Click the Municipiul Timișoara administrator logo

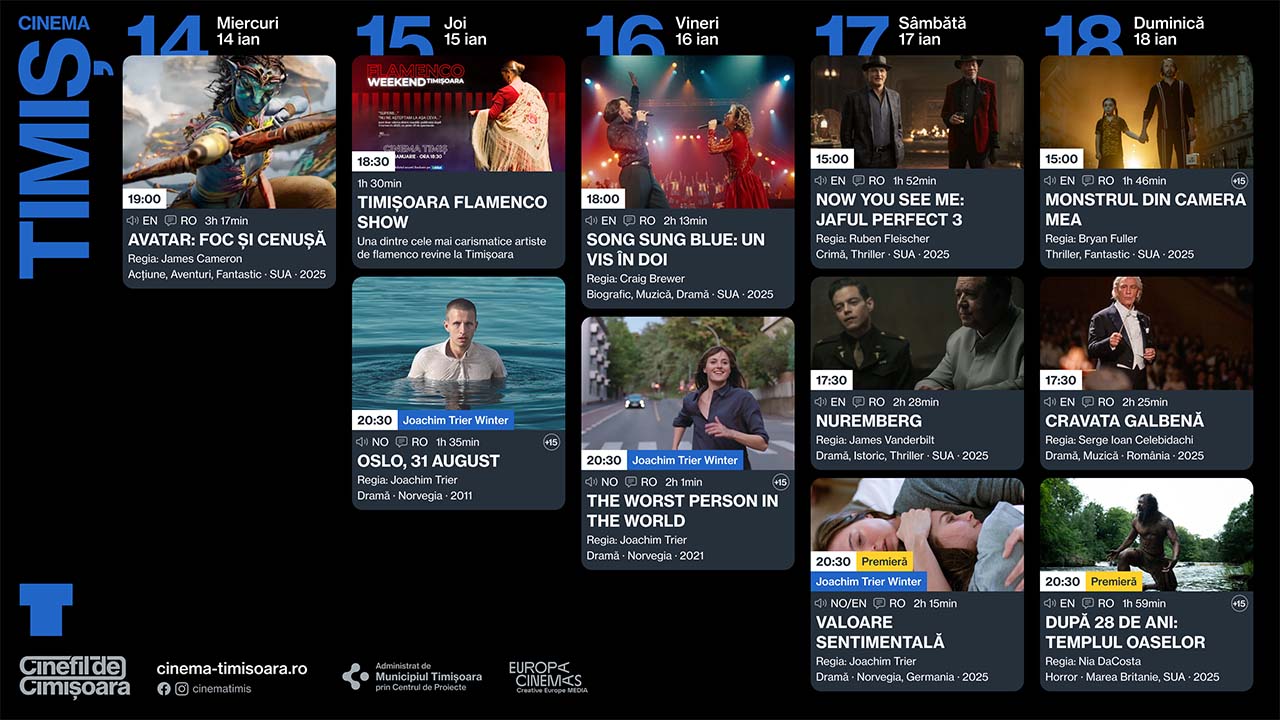coord(412,677)
